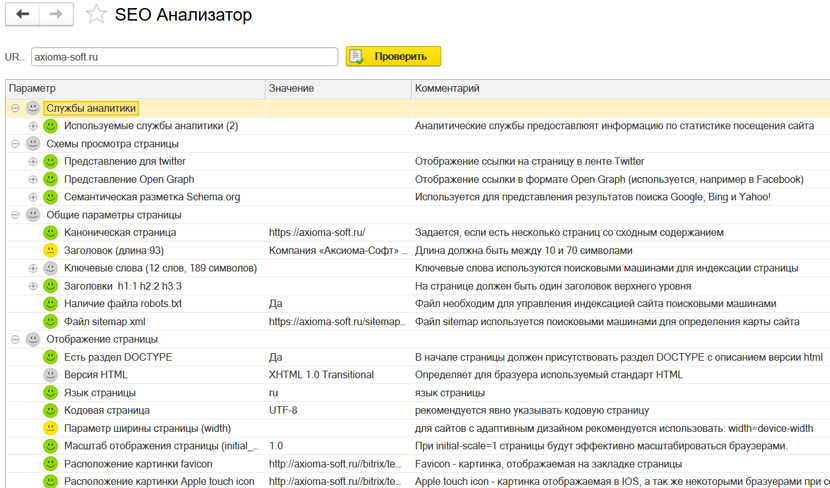This screenshot has height=488, width=830.
Task: Click green smiley of Кодовая страница
Action: (50, 410)
